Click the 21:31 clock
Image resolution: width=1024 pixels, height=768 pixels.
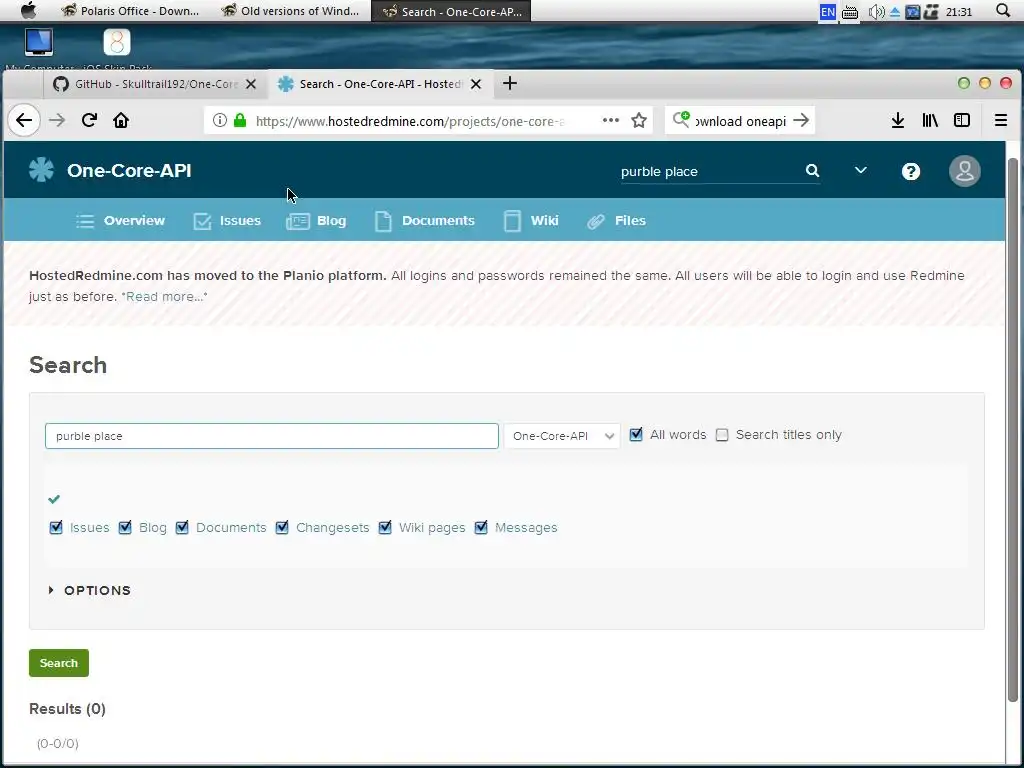[x=959, y=11]
